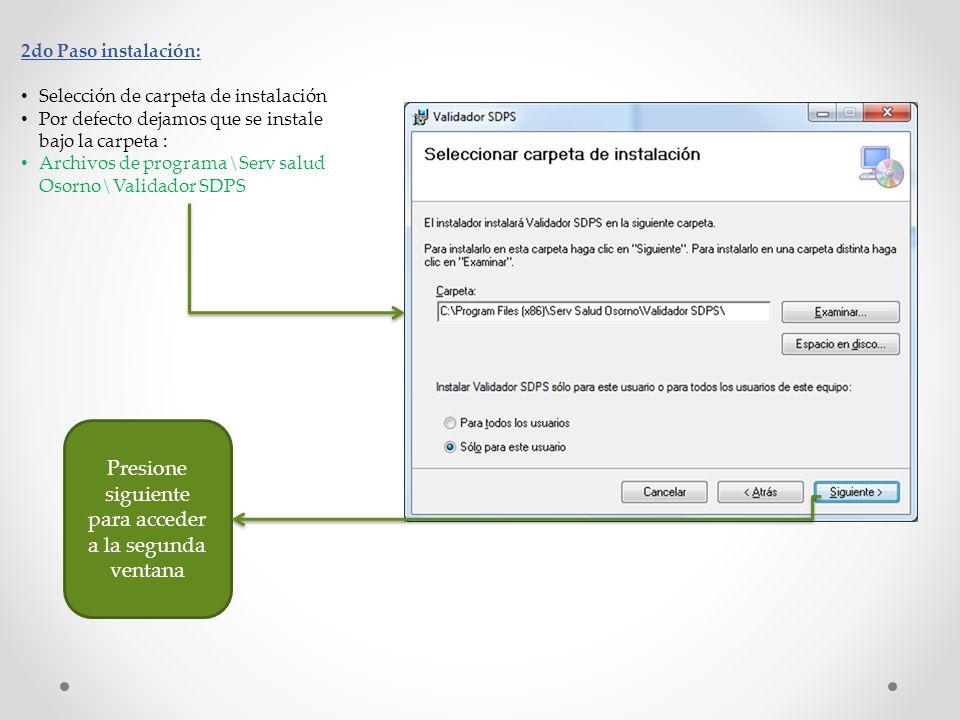Click the '2do Paso instalación:' heading
Screen dimensions: 960x720
pos(111,51)
